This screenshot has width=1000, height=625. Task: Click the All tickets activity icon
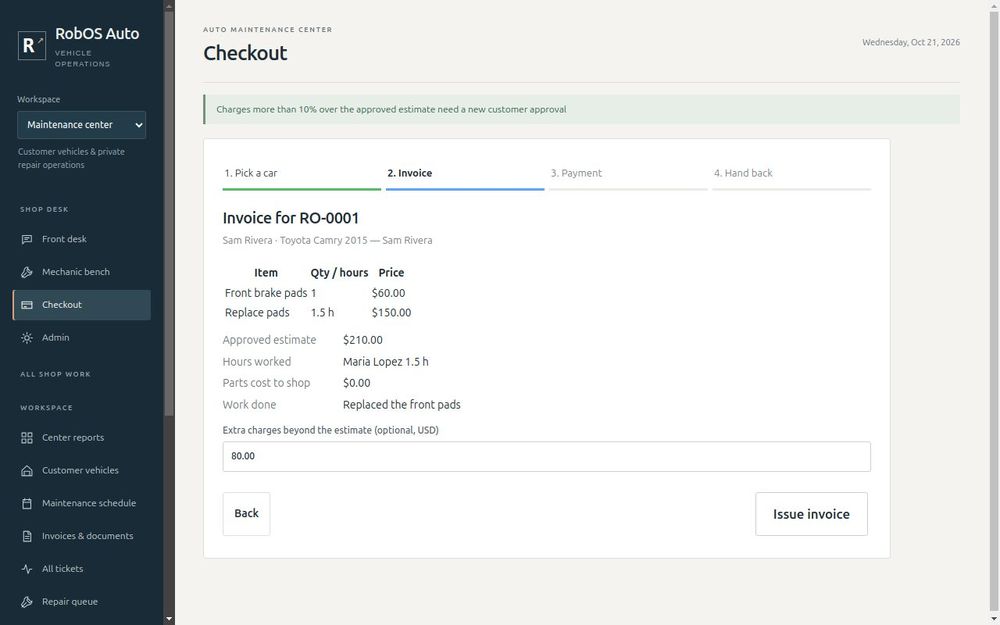pos(27,569)
